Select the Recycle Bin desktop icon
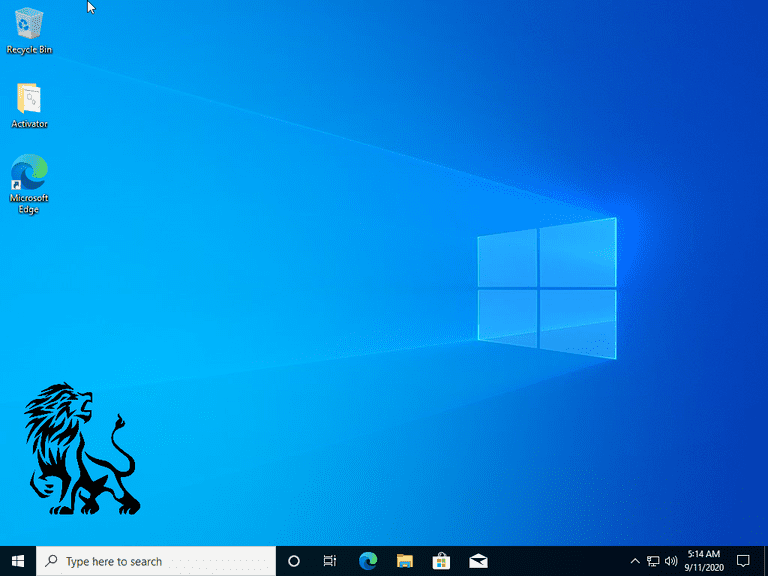 pos(29,31)
